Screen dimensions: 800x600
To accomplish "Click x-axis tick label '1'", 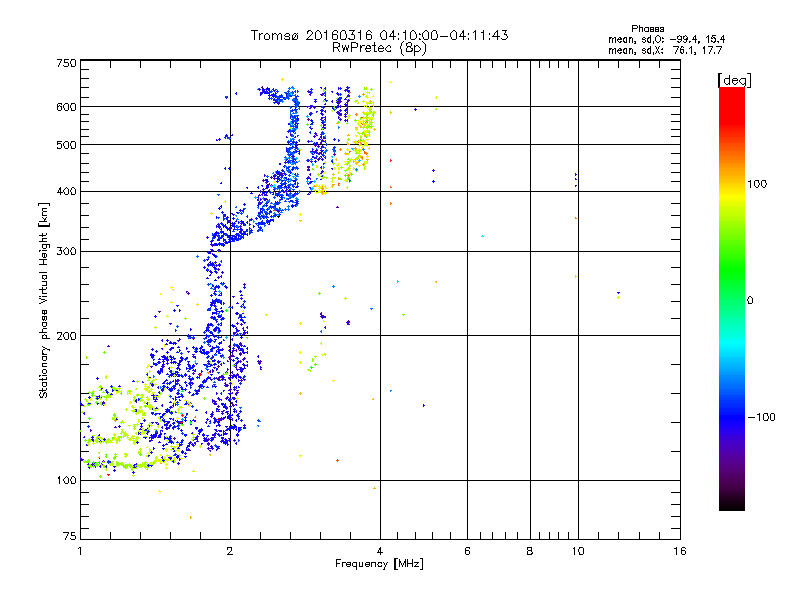I will click(x=80, y=551).
